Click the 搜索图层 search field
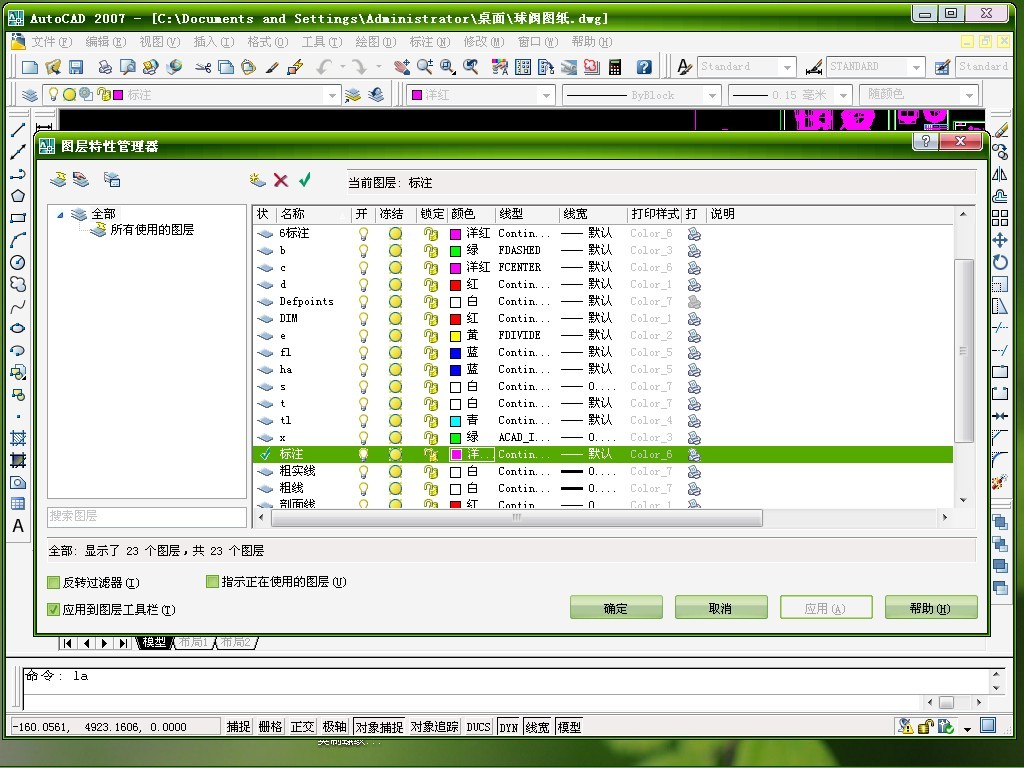This screenshot has height=768, width=1024. [147, 517]
